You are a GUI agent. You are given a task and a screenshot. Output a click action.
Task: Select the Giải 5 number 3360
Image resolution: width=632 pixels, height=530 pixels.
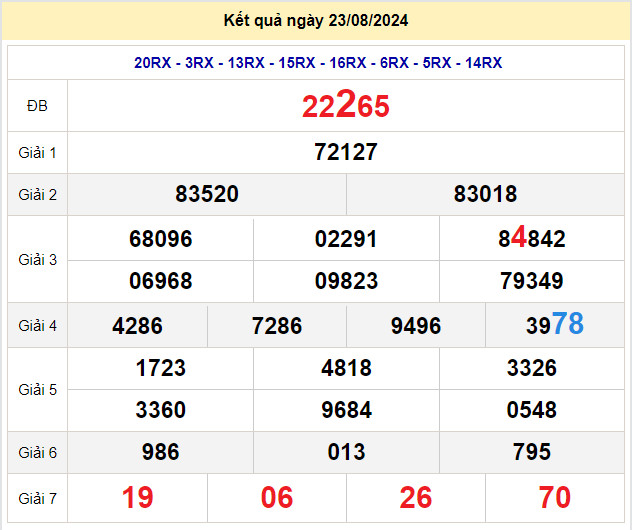tap(160, 410)
